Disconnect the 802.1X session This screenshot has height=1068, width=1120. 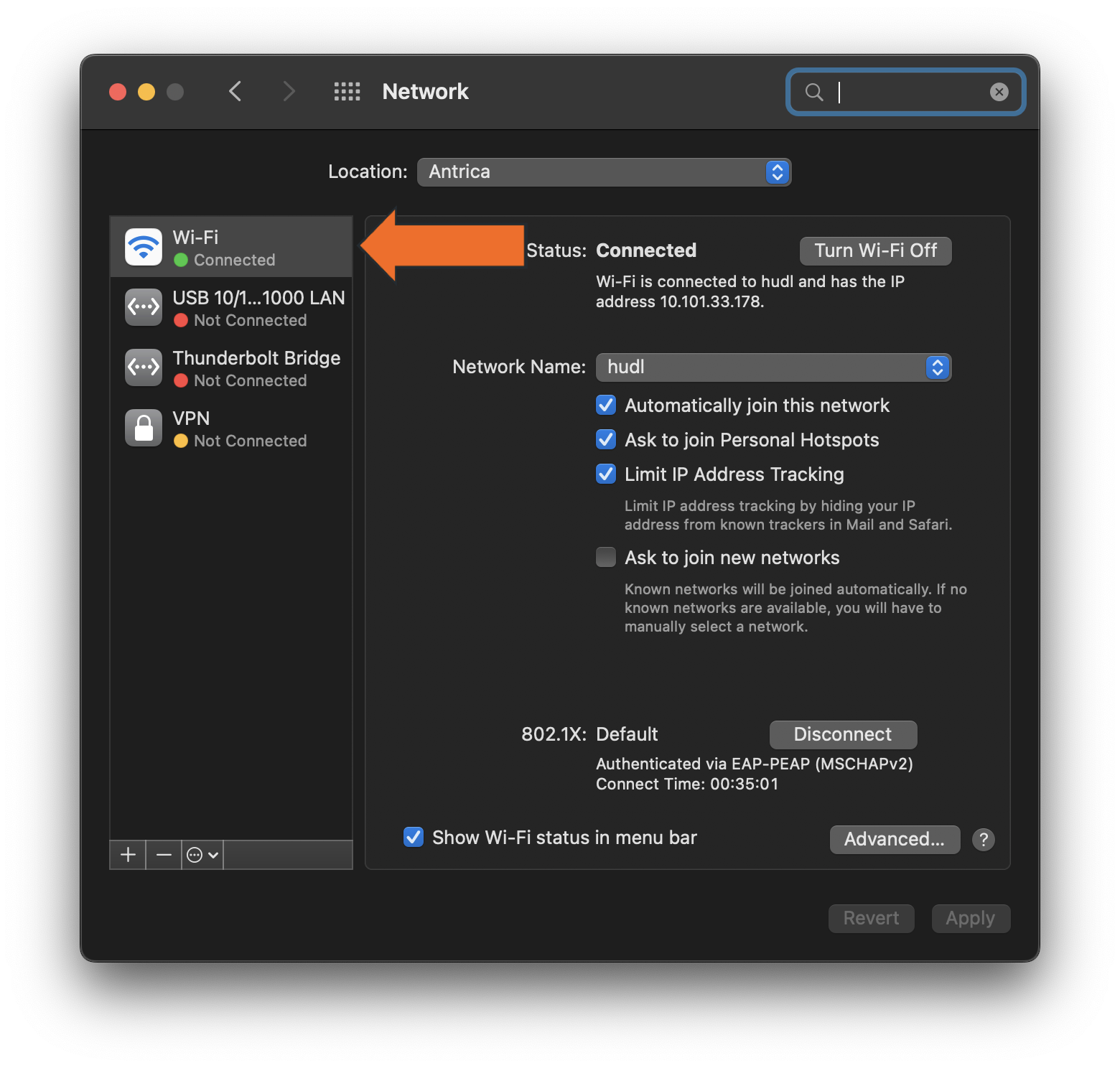click(843, 734)
